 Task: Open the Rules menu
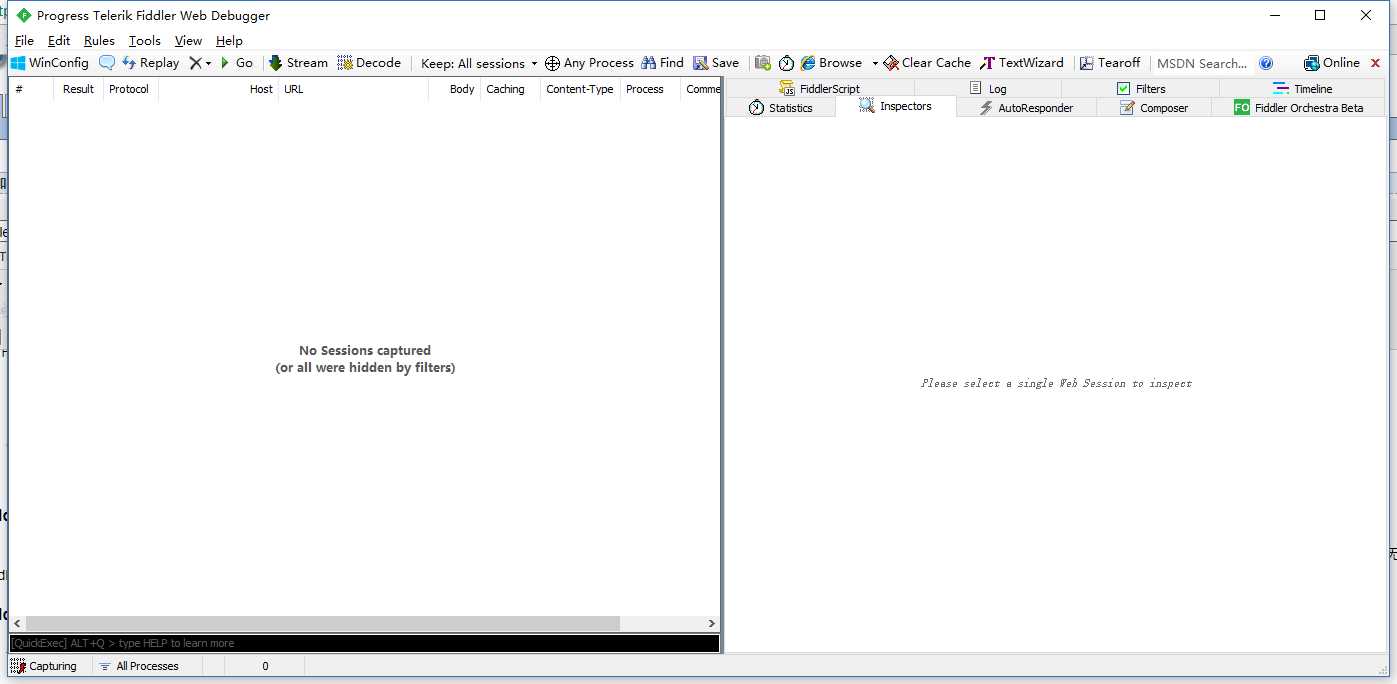click(x=99, y=41)
